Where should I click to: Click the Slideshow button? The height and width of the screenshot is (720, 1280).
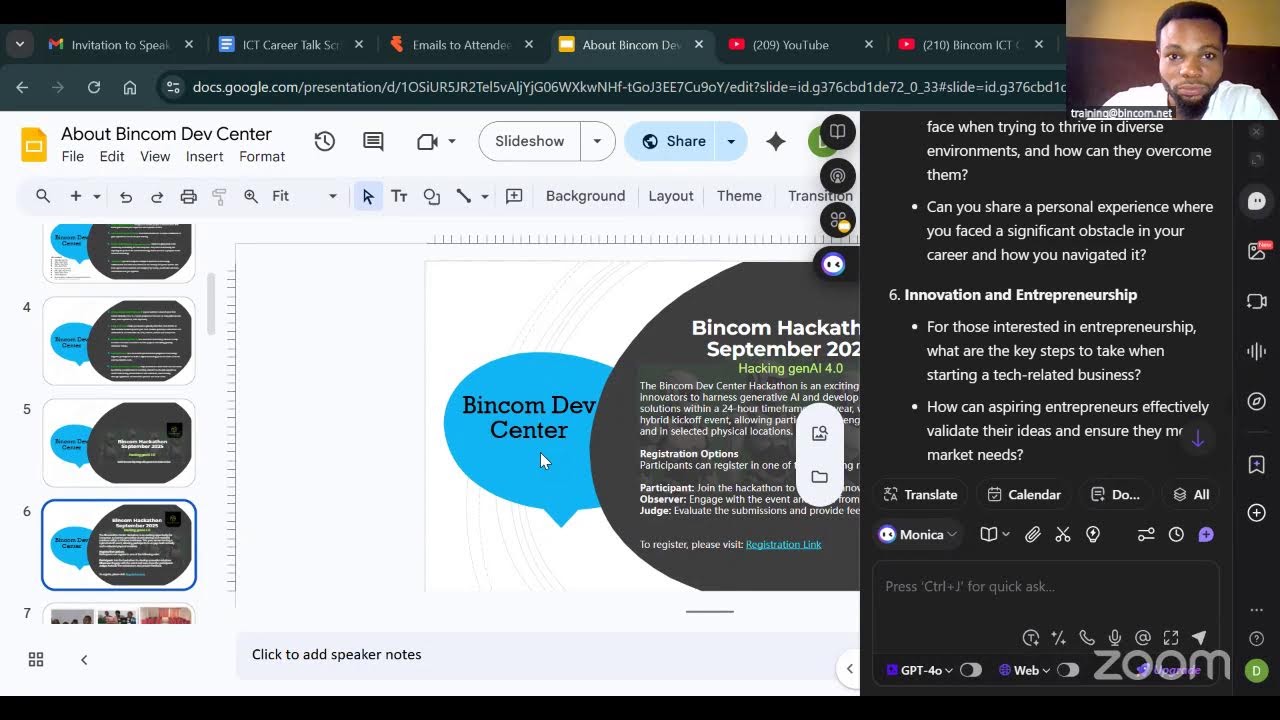tap(530, 142)
